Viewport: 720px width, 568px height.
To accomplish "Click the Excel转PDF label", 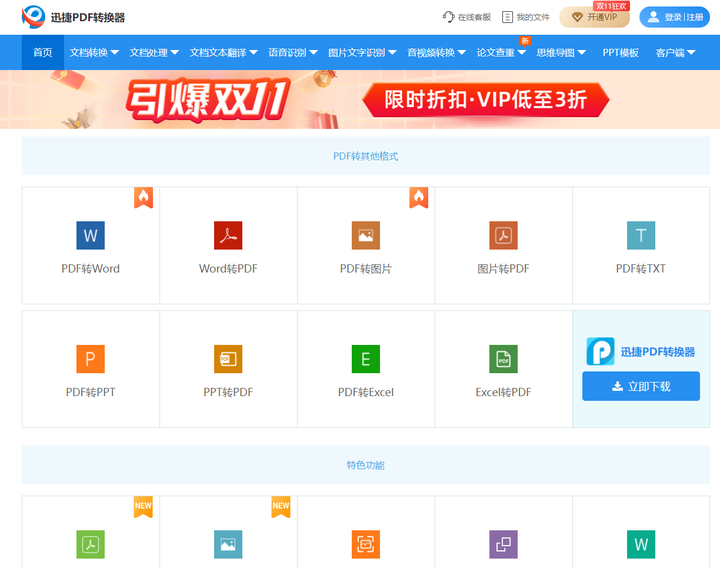I will (503, 392).
